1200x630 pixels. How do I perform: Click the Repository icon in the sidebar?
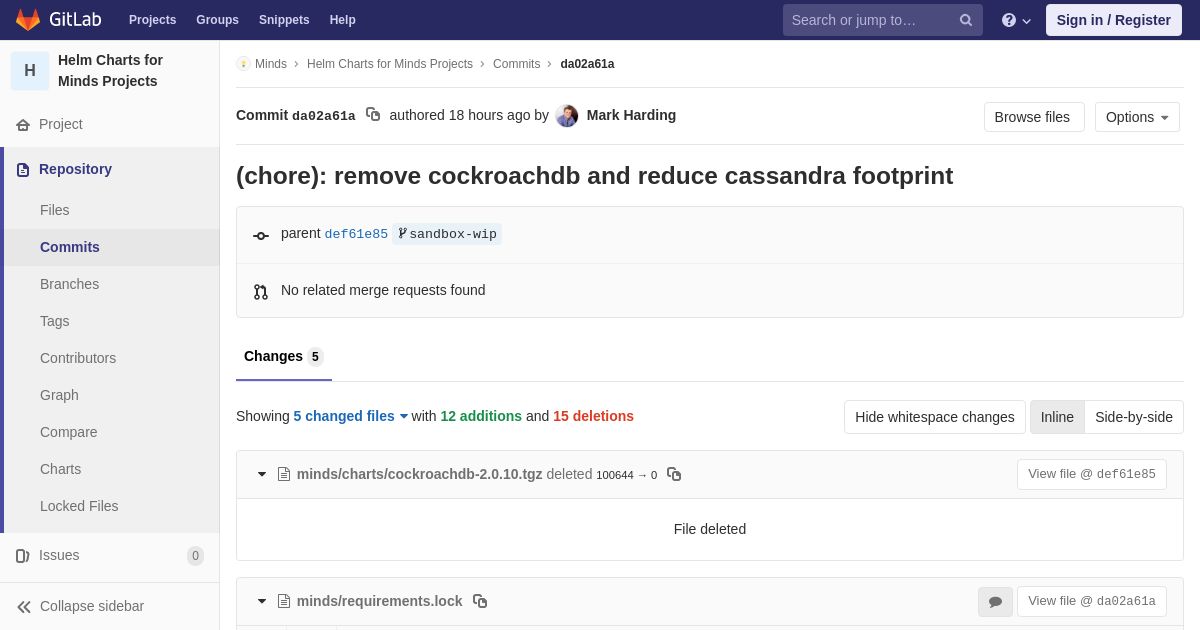click(23, 170)
